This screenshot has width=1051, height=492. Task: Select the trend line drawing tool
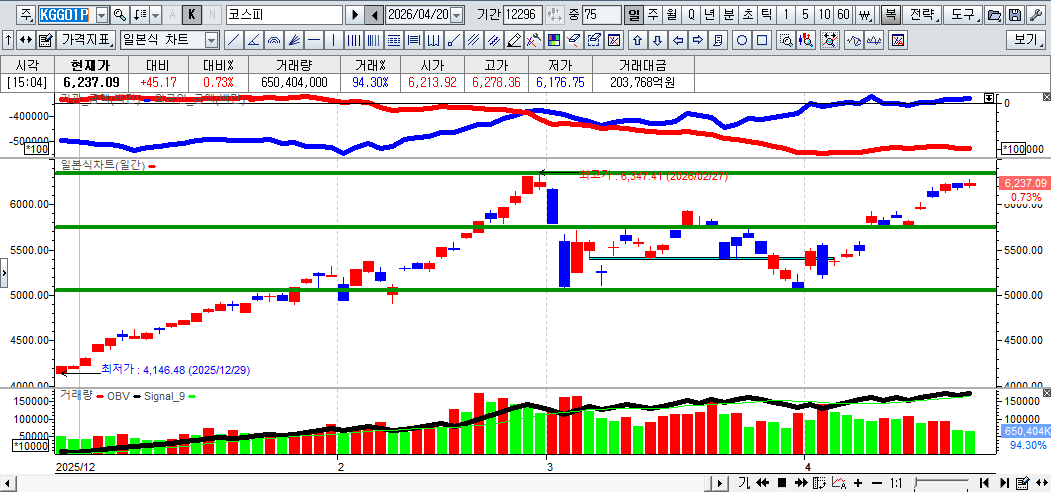click(233, 40)
